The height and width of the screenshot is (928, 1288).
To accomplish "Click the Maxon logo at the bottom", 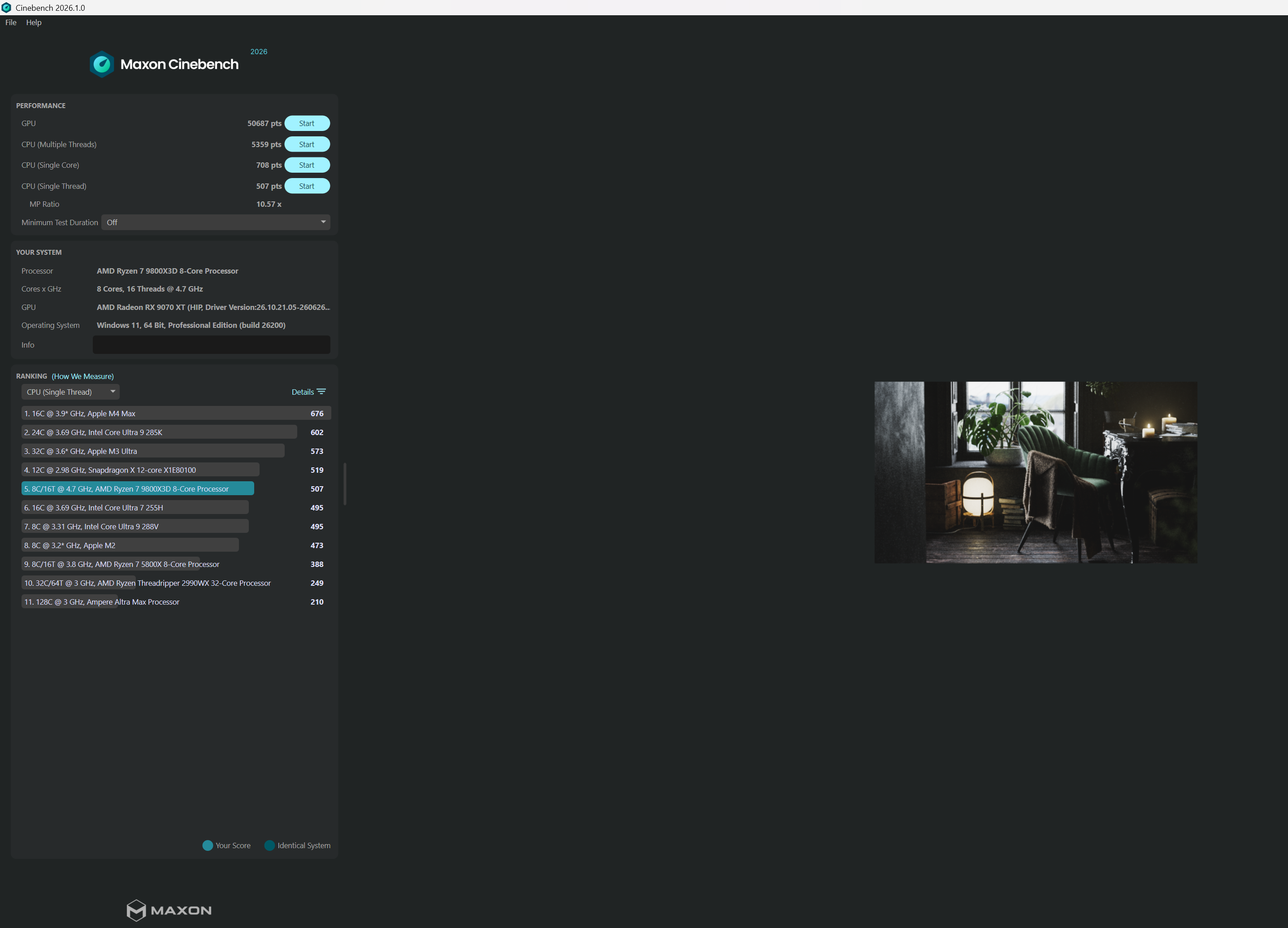I will point(169,911).
